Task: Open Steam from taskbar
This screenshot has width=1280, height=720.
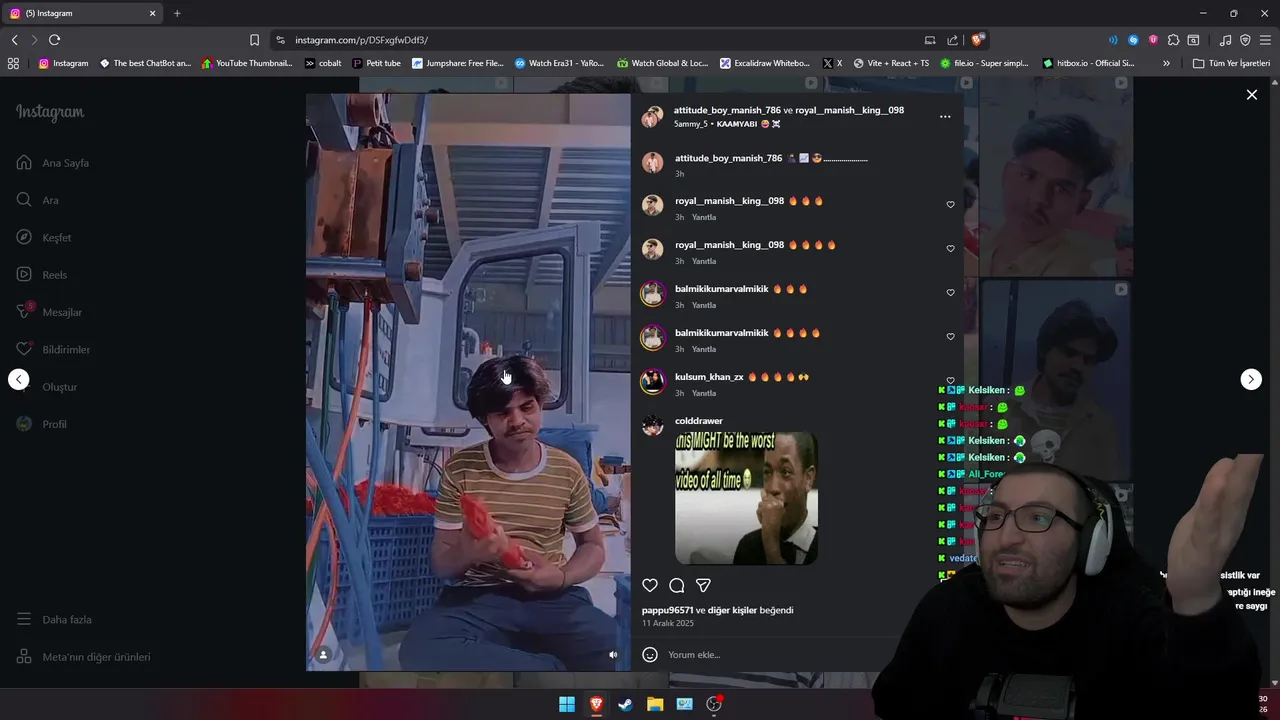Action: (625, 704)
